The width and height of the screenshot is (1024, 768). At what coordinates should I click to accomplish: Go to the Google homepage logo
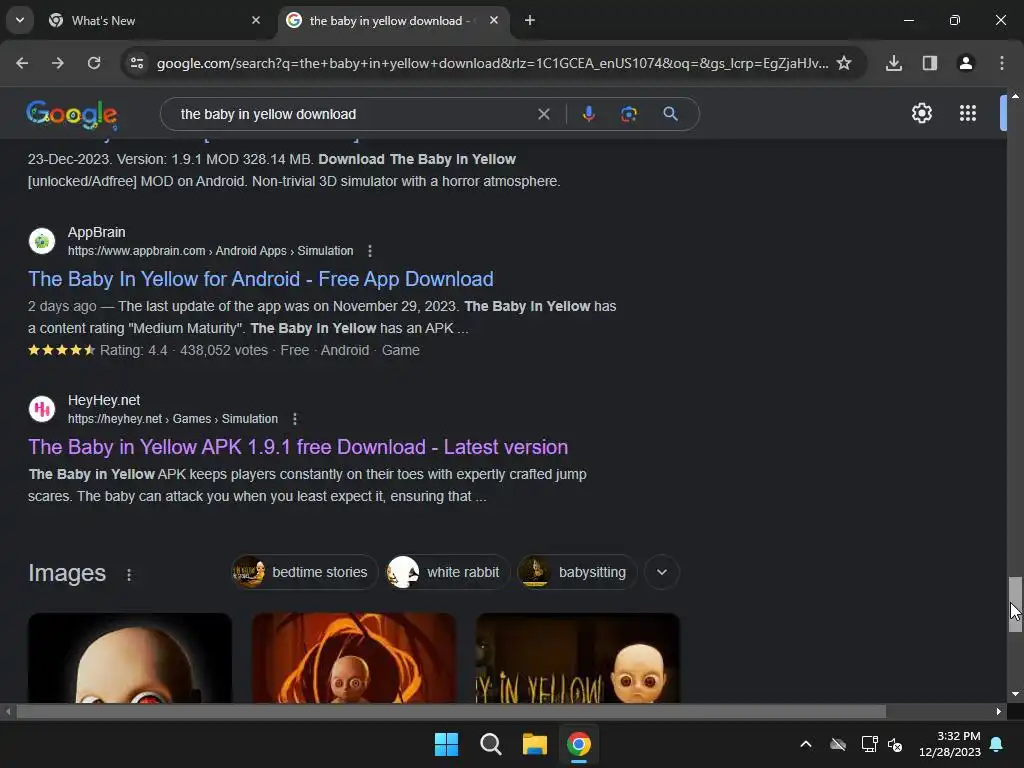point(72,115)
